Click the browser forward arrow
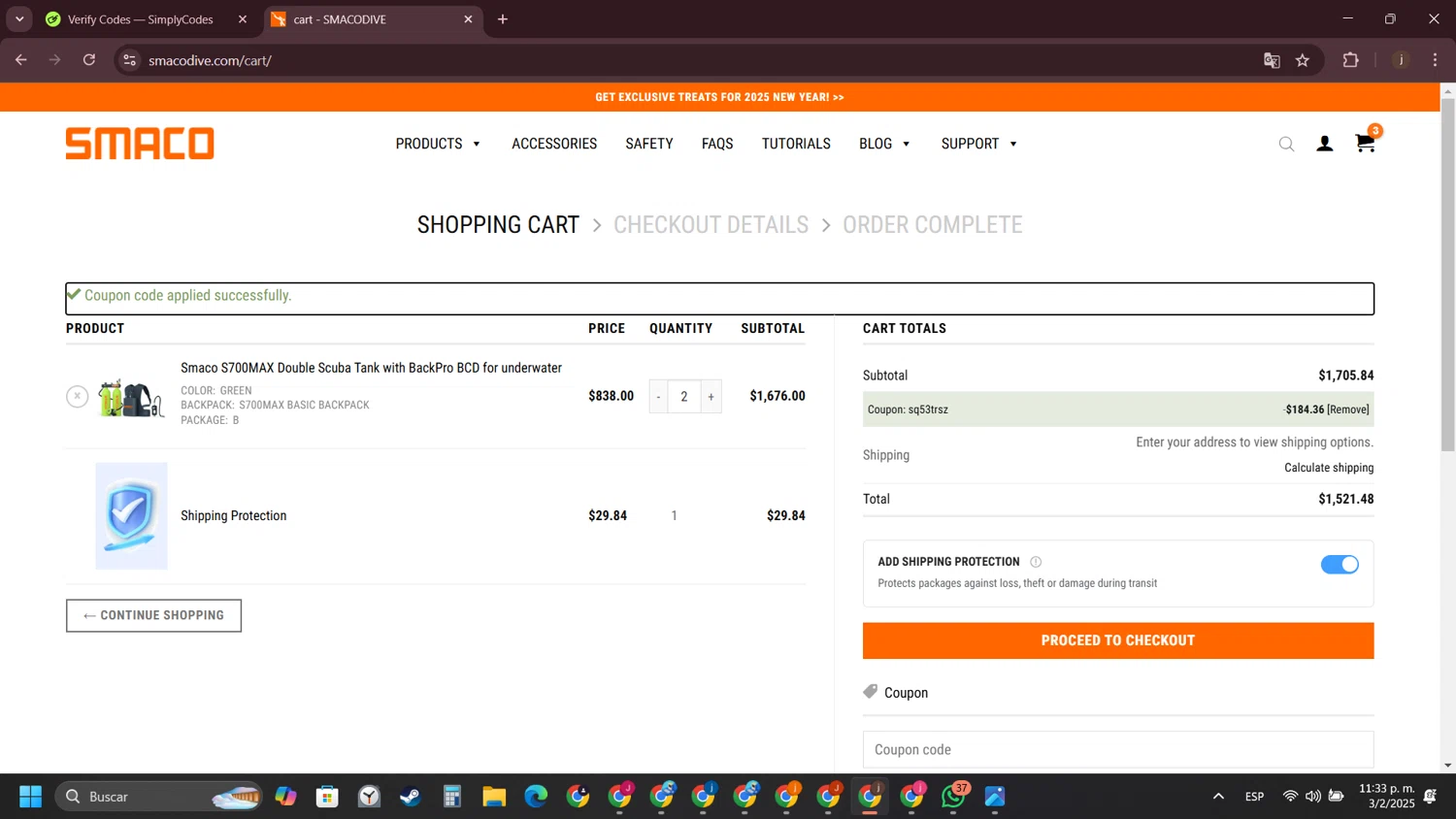 coord(55,60)
